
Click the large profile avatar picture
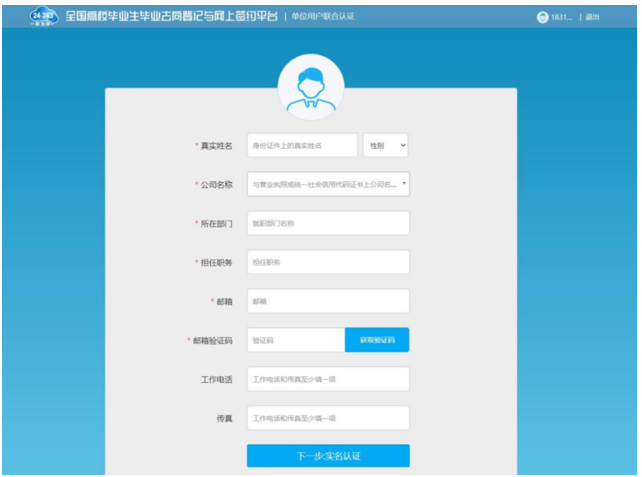pyautogui.click(x=310, y=87)
